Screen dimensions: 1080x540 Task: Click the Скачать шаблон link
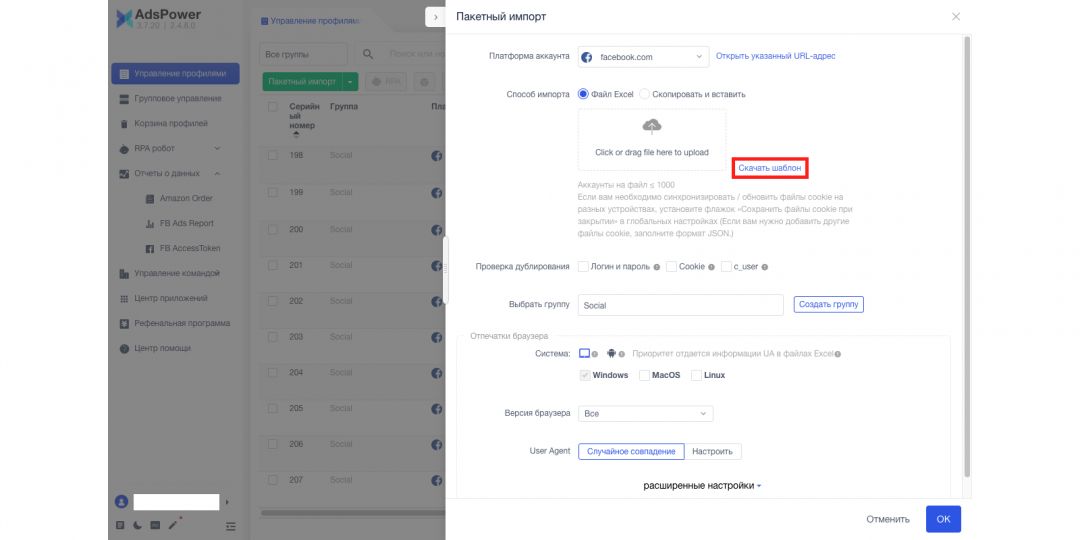[769, 167]
